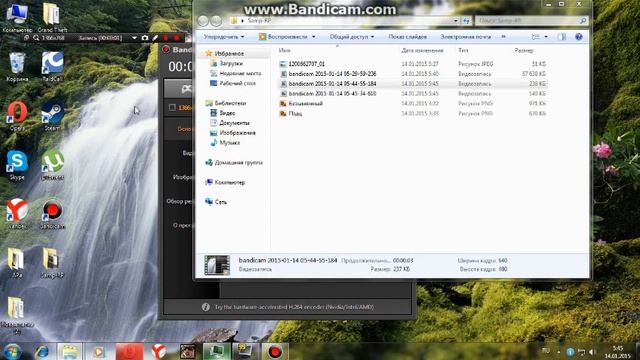
Task: Select Сеть in the navigation pane
Action: point(220,202)
